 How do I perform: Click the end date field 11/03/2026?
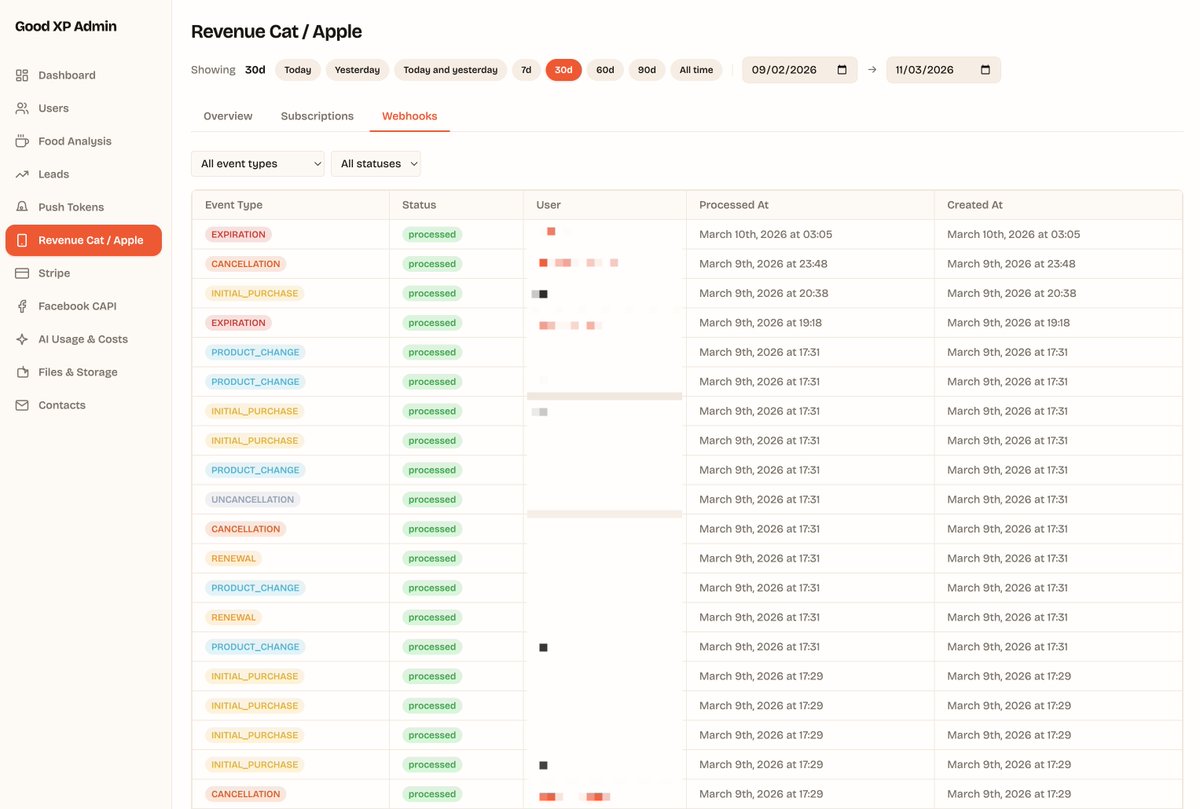click(943, 70)
